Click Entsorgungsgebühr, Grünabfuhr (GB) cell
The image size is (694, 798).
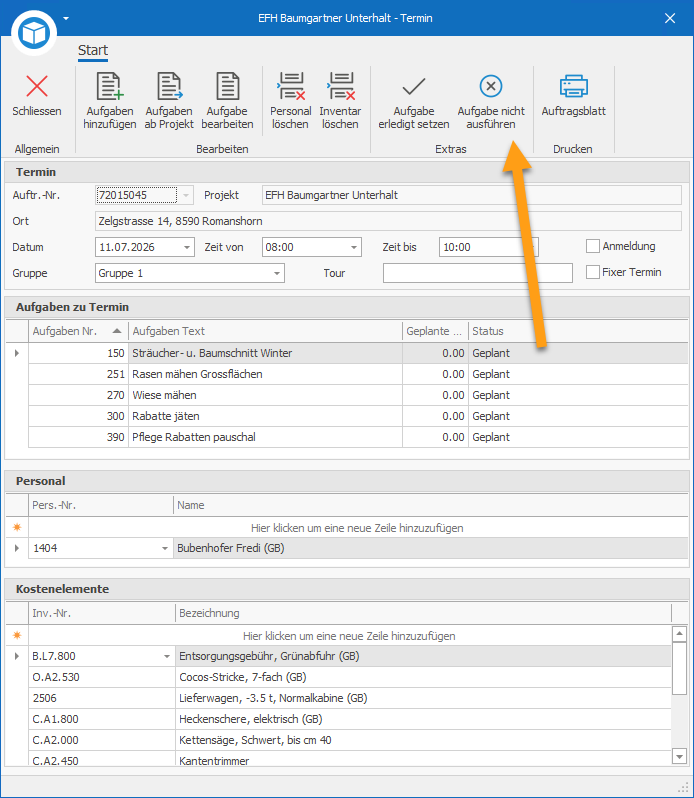click(423, 657)
